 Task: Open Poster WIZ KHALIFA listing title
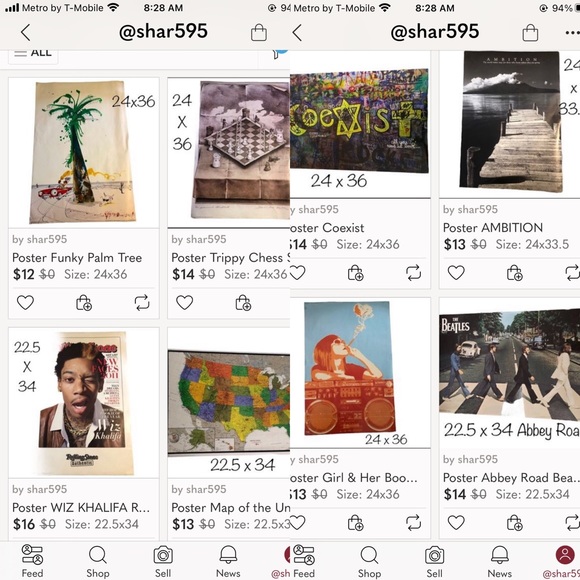tap(81, 508)
